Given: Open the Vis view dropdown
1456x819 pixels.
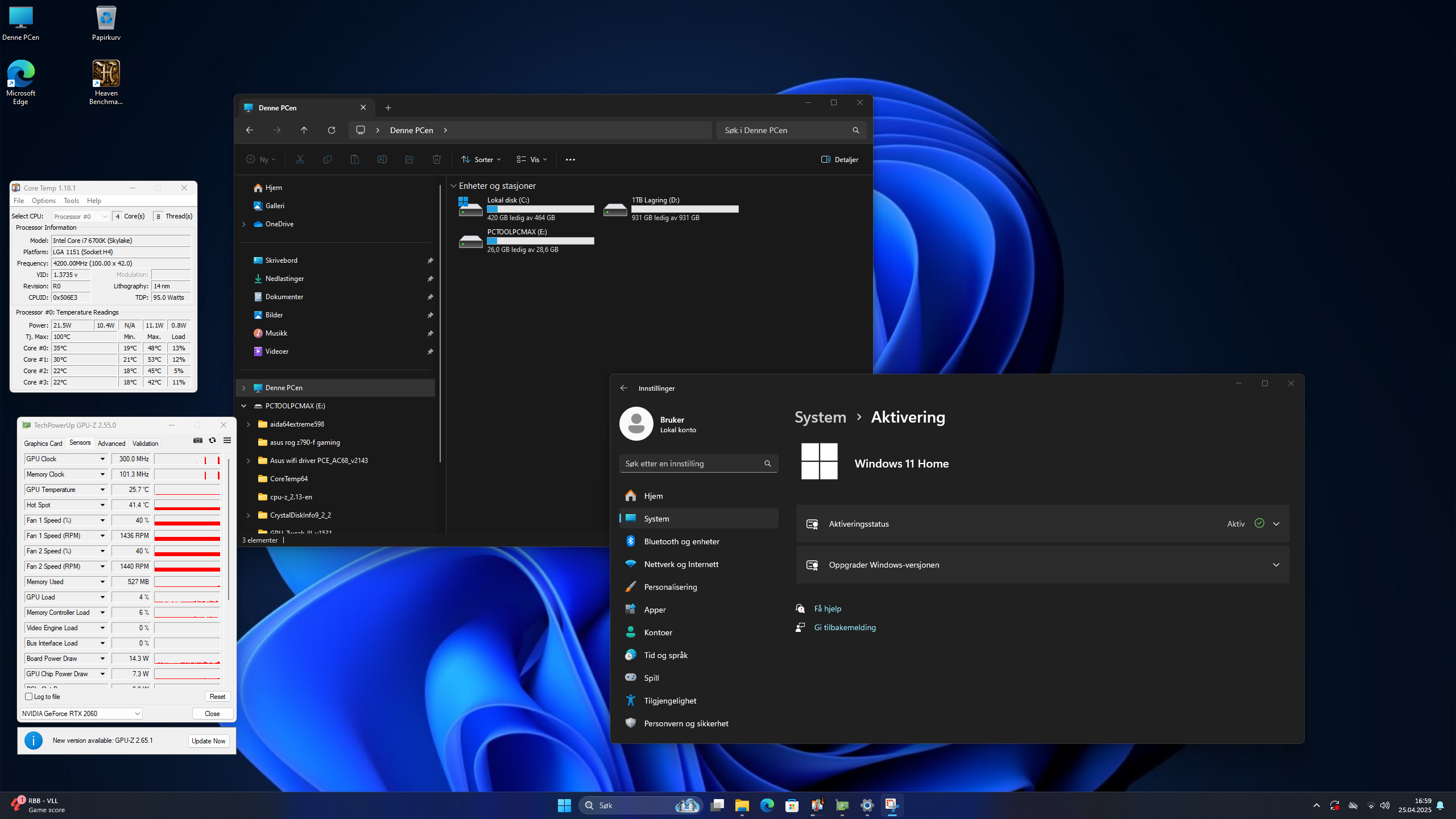Looking at the screenshot, I should tap(532, 159).
